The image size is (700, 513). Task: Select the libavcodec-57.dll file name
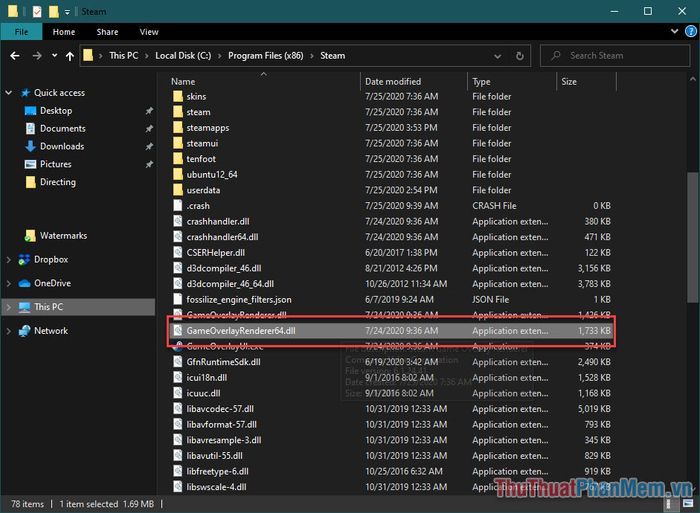point(220,409)
